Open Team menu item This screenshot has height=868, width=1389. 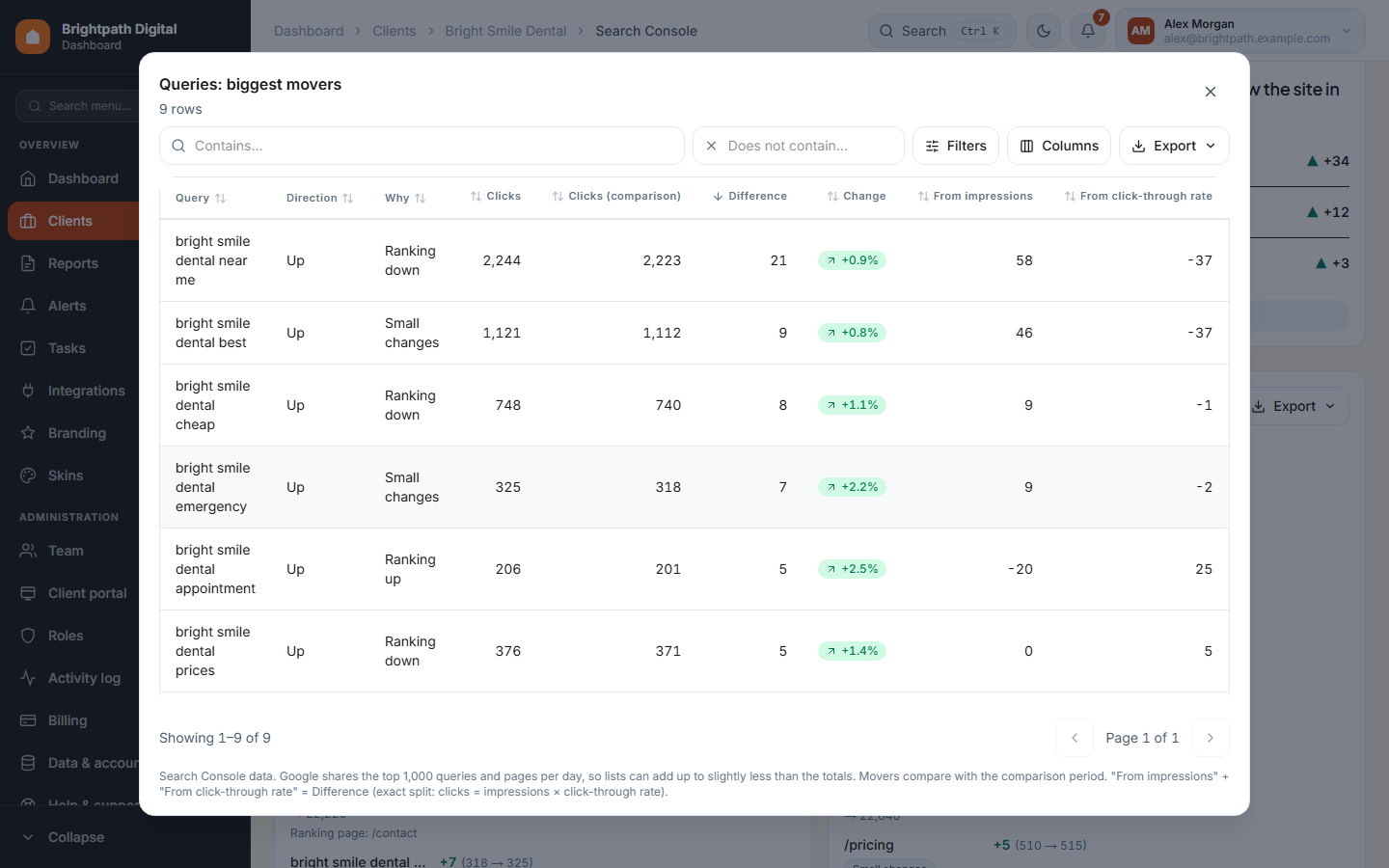pyautogui.click(x=73, y=551)
